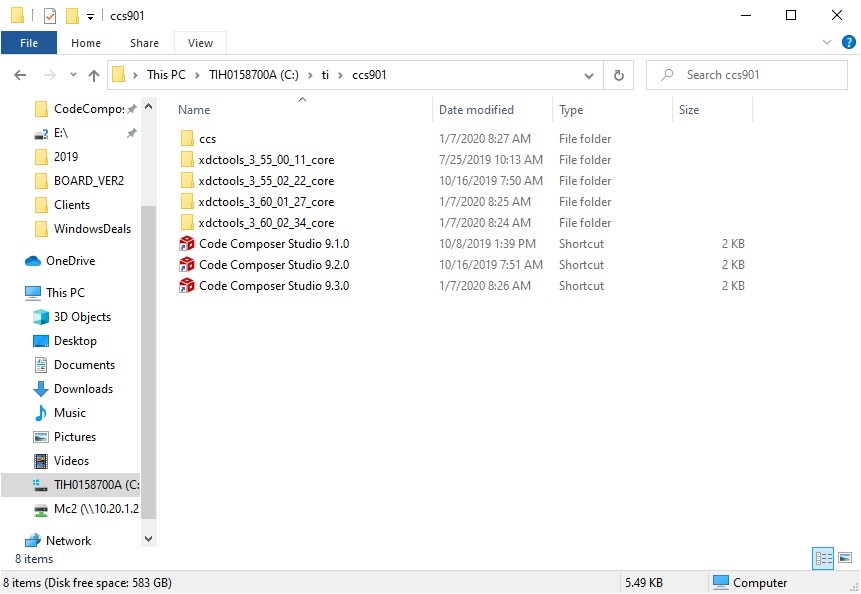Select TIH0158700A (C:) drive in sidebar
This screenshot has width=861, height=594.
click(x=71, y=485)
